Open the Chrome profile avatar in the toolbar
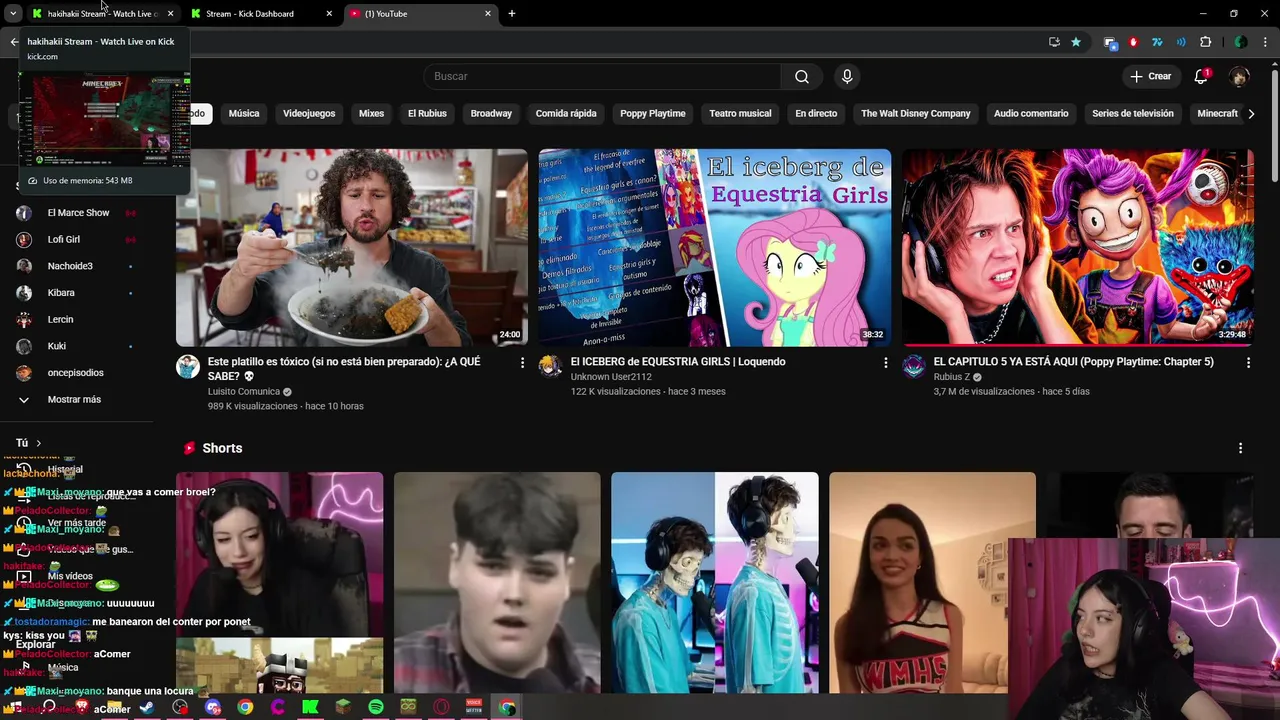The height and width of the screenshot is (720, 1280). tap(1241, 42)
